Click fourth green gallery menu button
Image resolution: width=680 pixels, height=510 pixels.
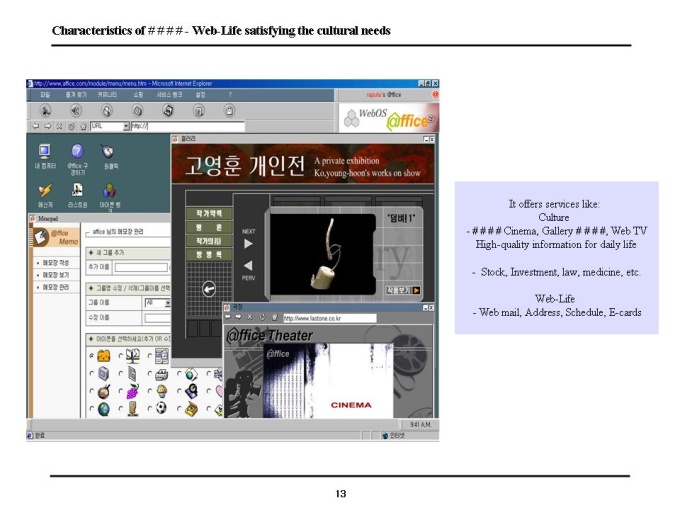[x=209, y=255]
